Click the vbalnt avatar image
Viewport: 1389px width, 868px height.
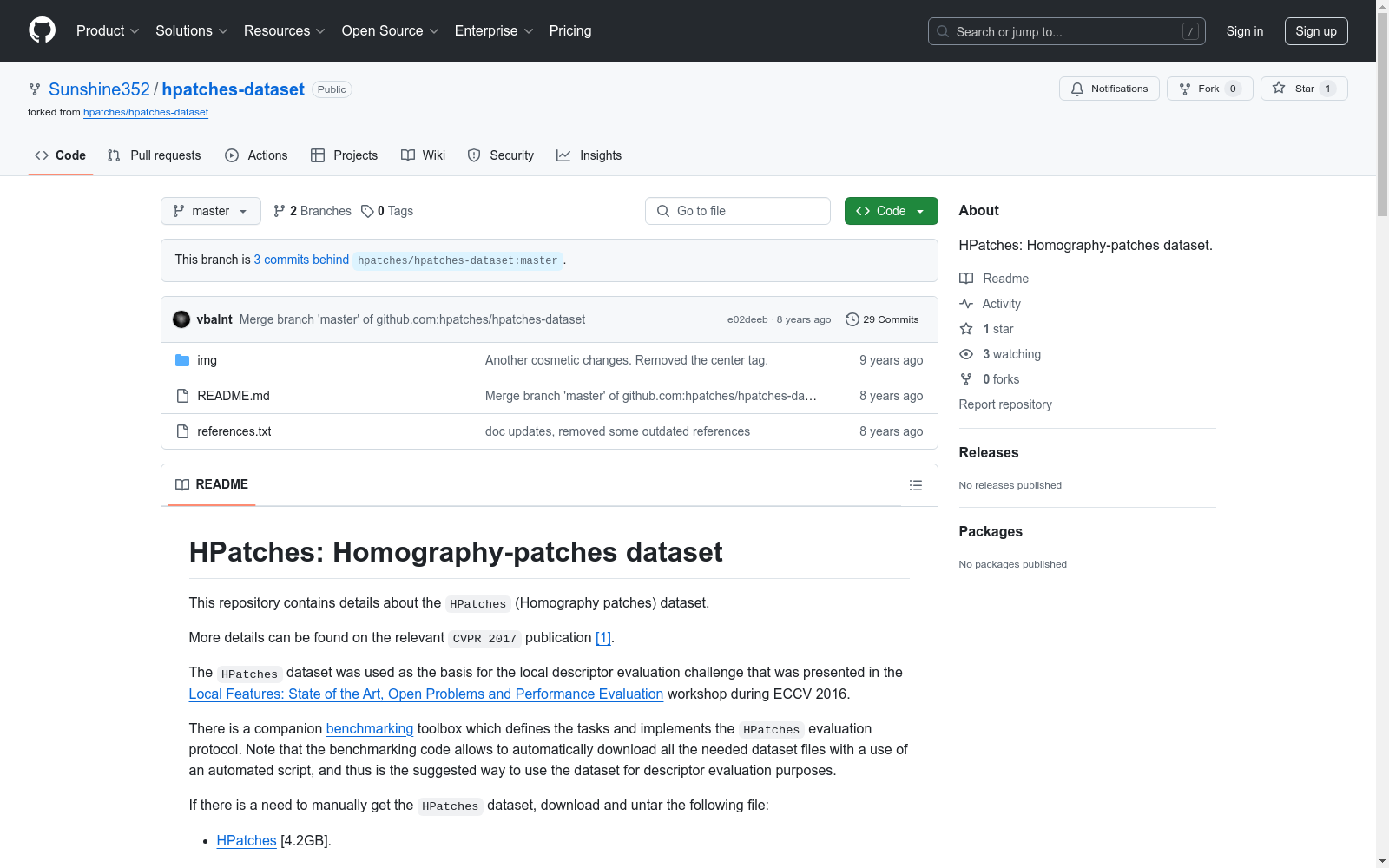click(x=181, y=319)
